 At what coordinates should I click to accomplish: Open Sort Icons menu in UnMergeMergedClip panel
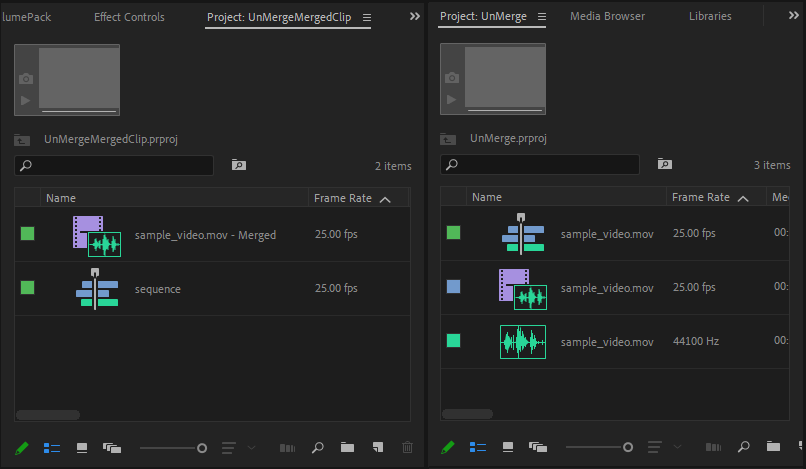click(x=229, y=448)
